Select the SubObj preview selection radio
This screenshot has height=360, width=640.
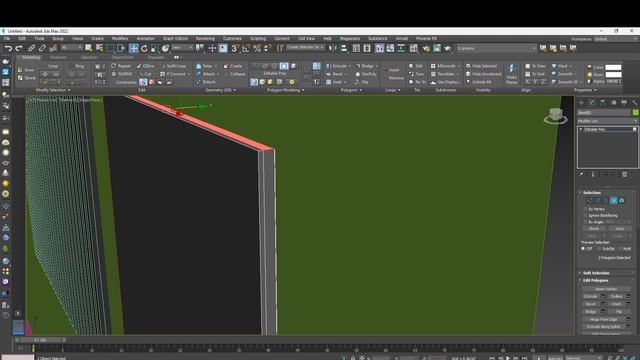599,248
